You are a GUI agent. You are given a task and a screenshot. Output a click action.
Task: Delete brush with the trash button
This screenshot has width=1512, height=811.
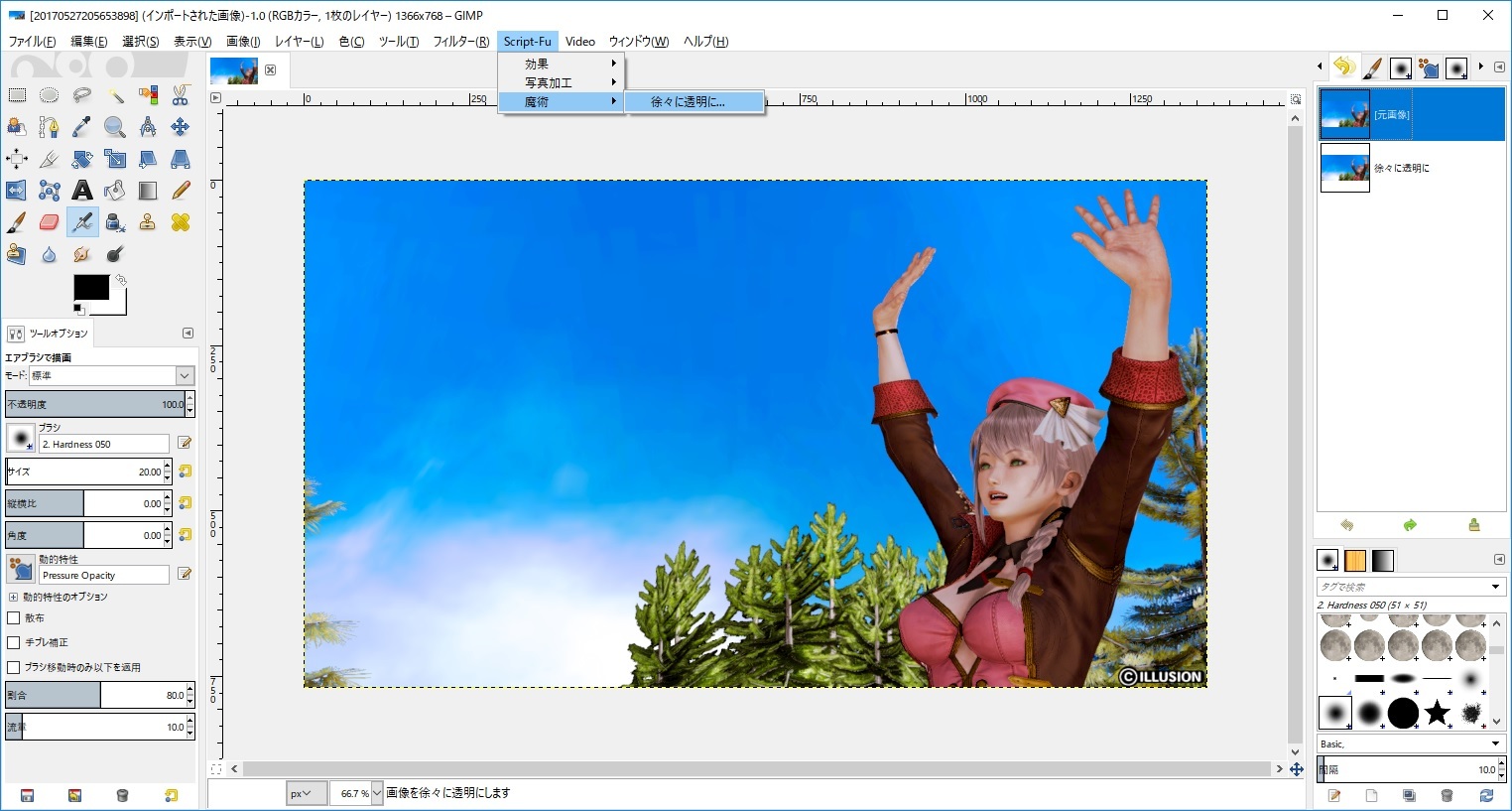(1447, 795)
